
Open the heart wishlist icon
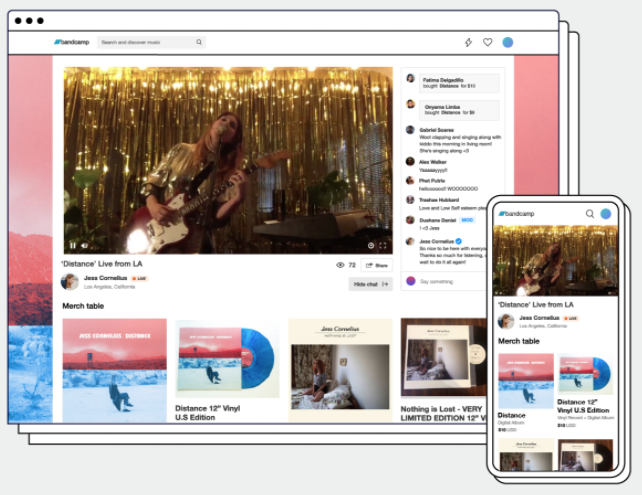[x=487, y=42]
